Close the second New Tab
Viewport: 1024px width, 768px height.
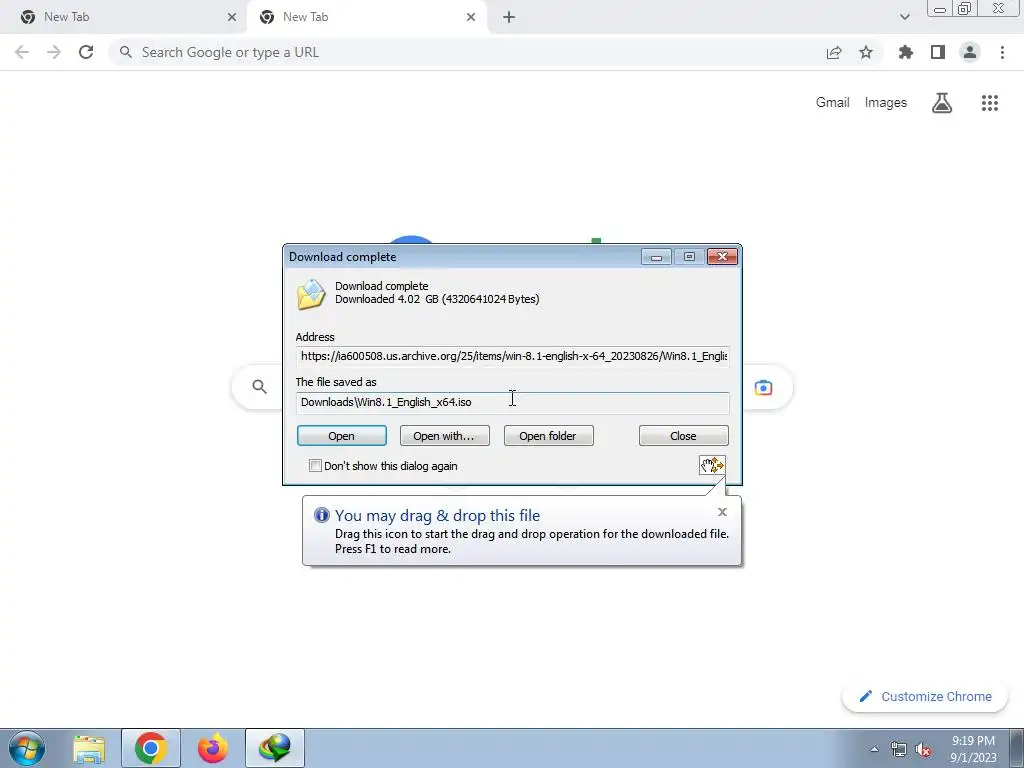[471, 17]
